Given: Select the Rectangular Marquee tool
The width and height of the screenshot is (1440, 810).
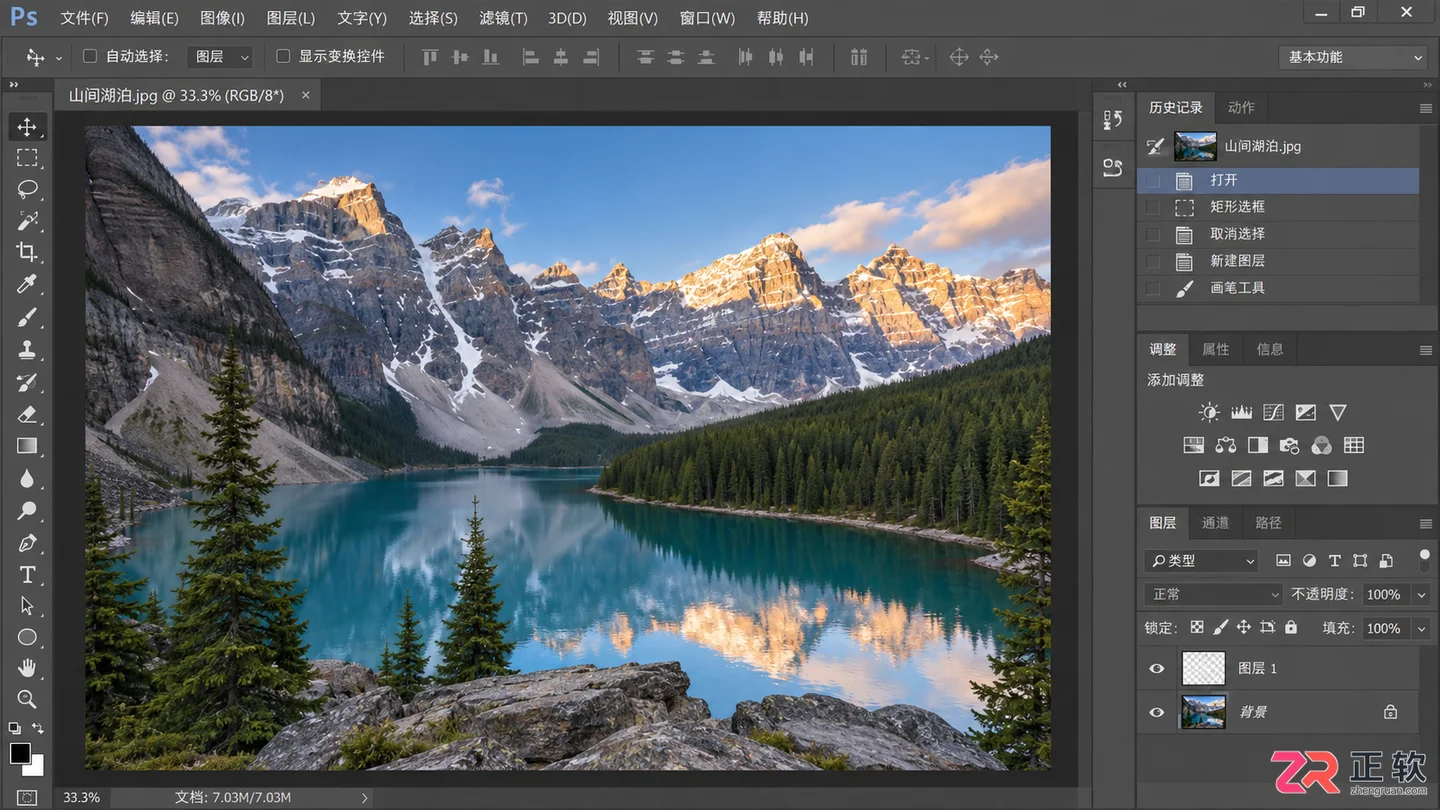Looking at the screenshot, I should [27, 158].
